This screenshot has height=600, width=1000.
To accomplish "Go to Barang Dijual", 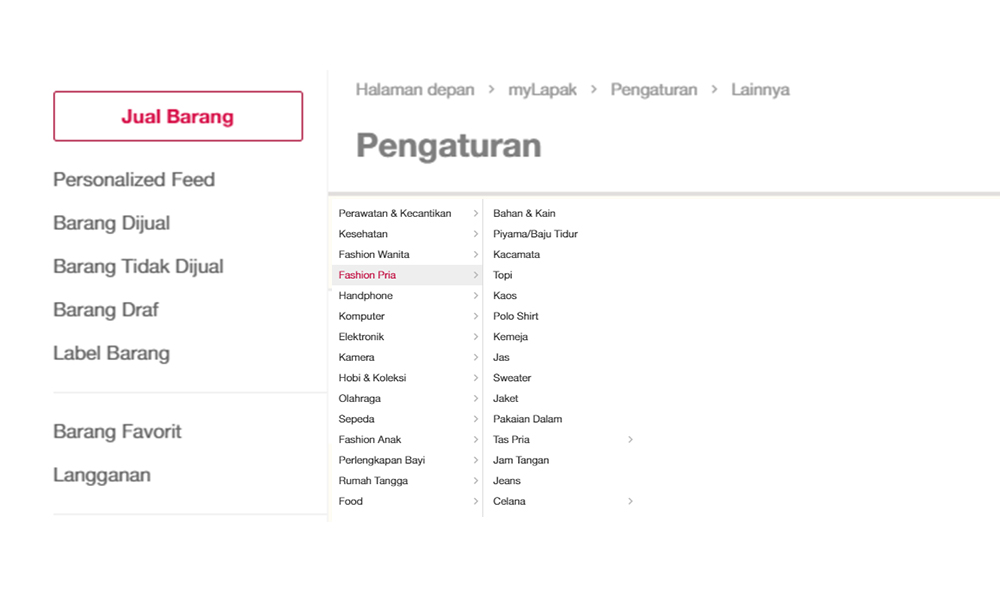I will (x=111, y=223).
